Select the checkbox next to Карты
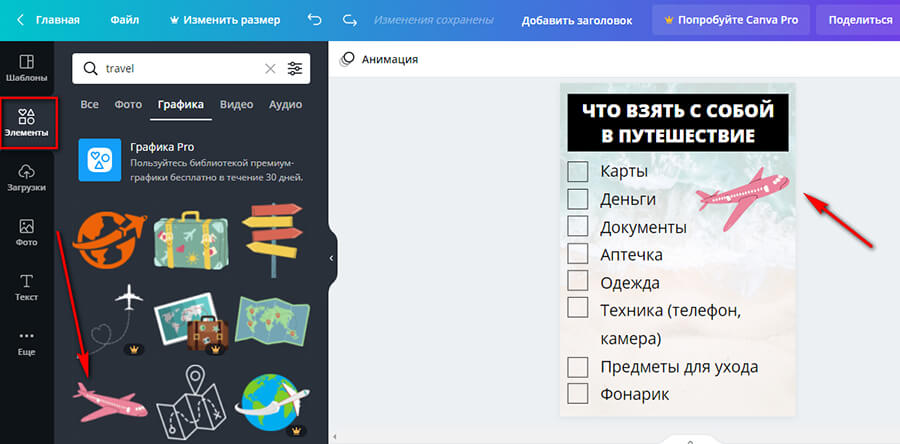The image size is (900, 444). 578,171
